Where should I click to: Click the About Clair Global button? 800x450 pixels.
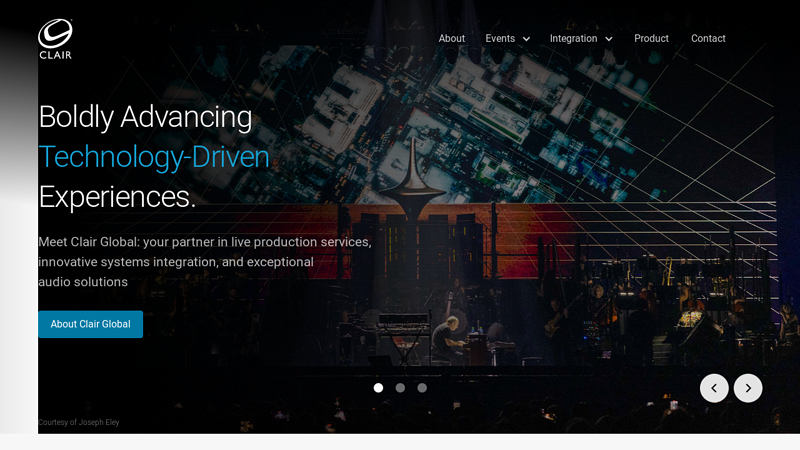tap(90, 324)
